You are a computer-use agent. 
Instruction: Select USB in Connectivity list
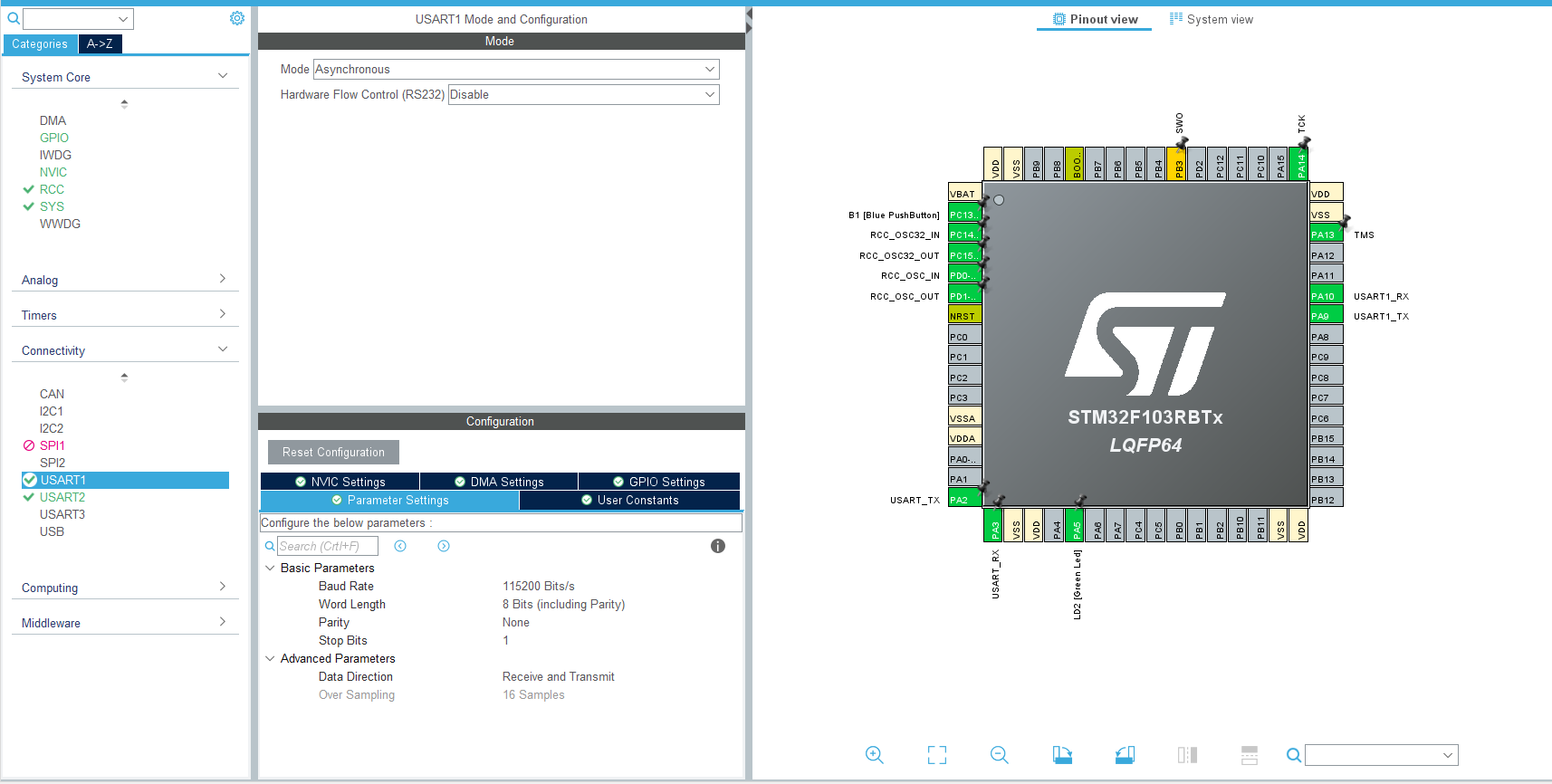(x=52, y=531)
